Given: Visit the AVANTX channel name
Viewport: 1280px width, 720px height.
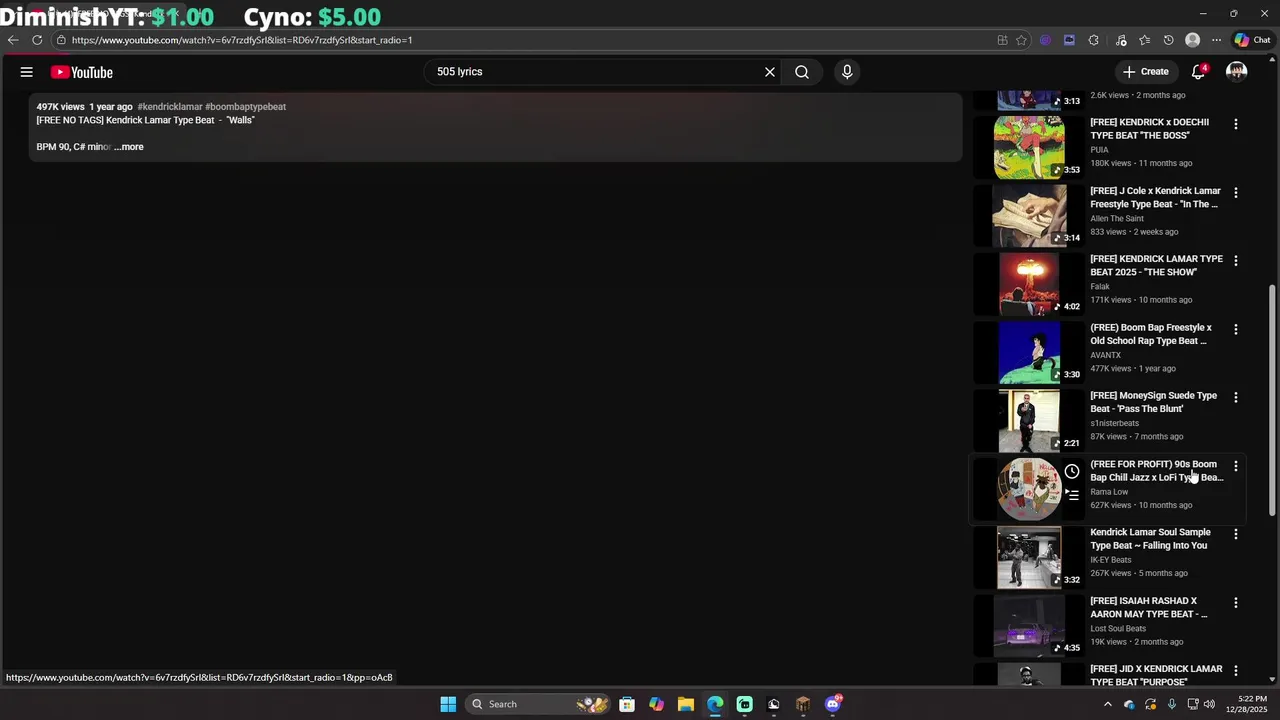Looking at the screenshot, I should pos(1105,355).
